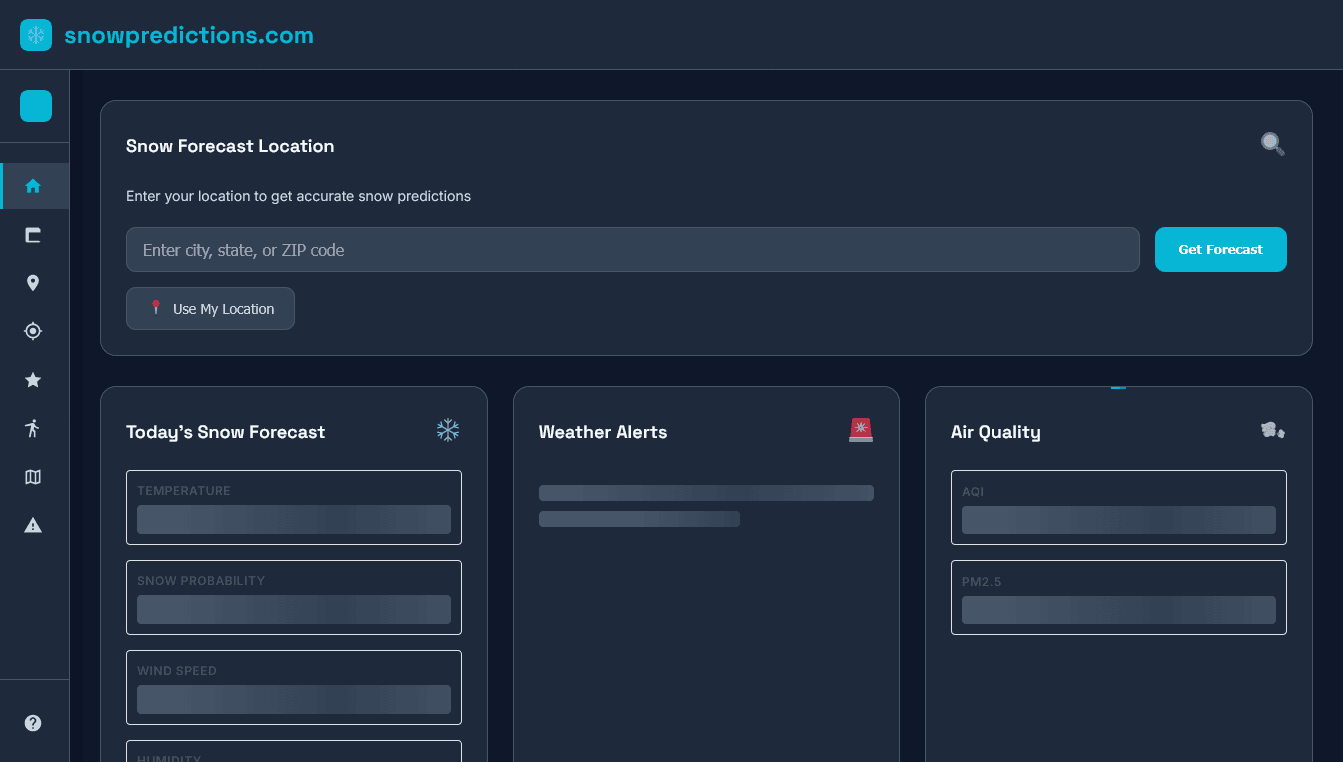This screenshot has width=1343, height=762.
Task: Click the siren icon on Weather Alerts
Action: (x=861, y=430)
